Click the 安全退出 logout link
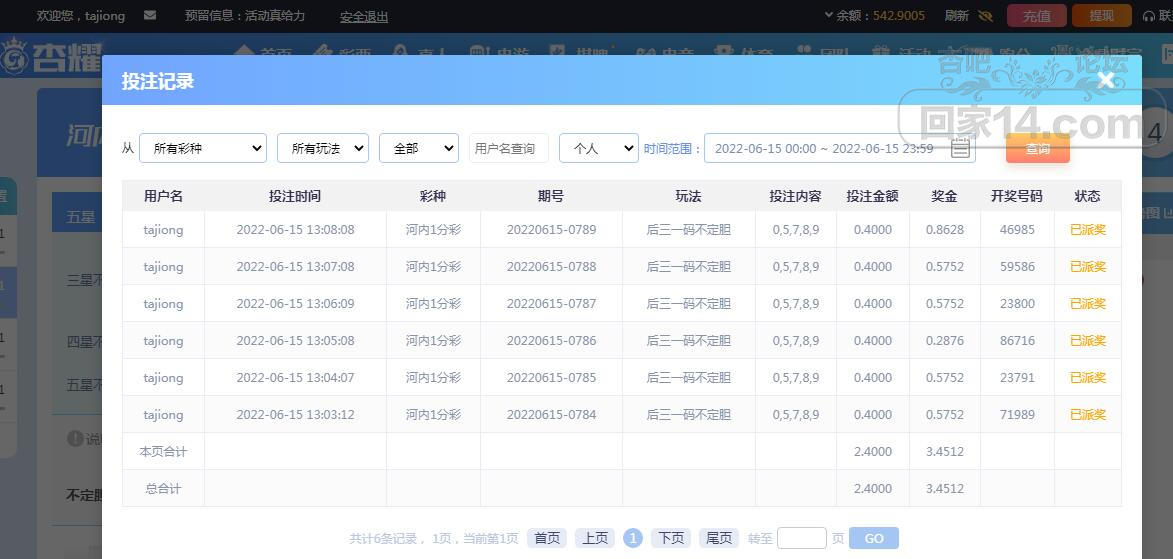 364,17
